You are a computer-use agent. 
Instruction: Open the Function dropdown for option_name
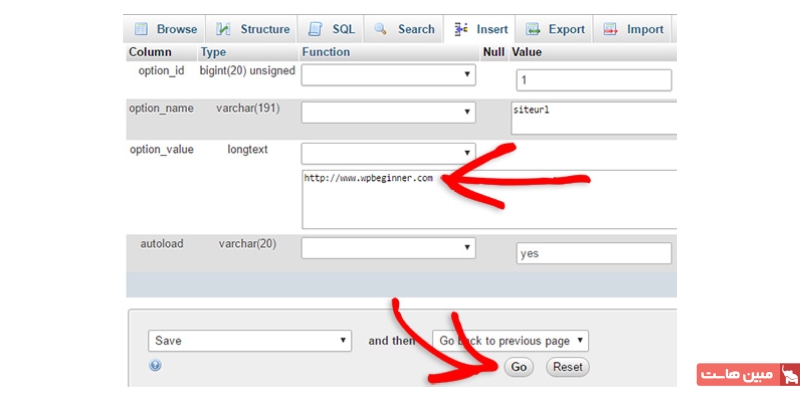tap(388, 113)
